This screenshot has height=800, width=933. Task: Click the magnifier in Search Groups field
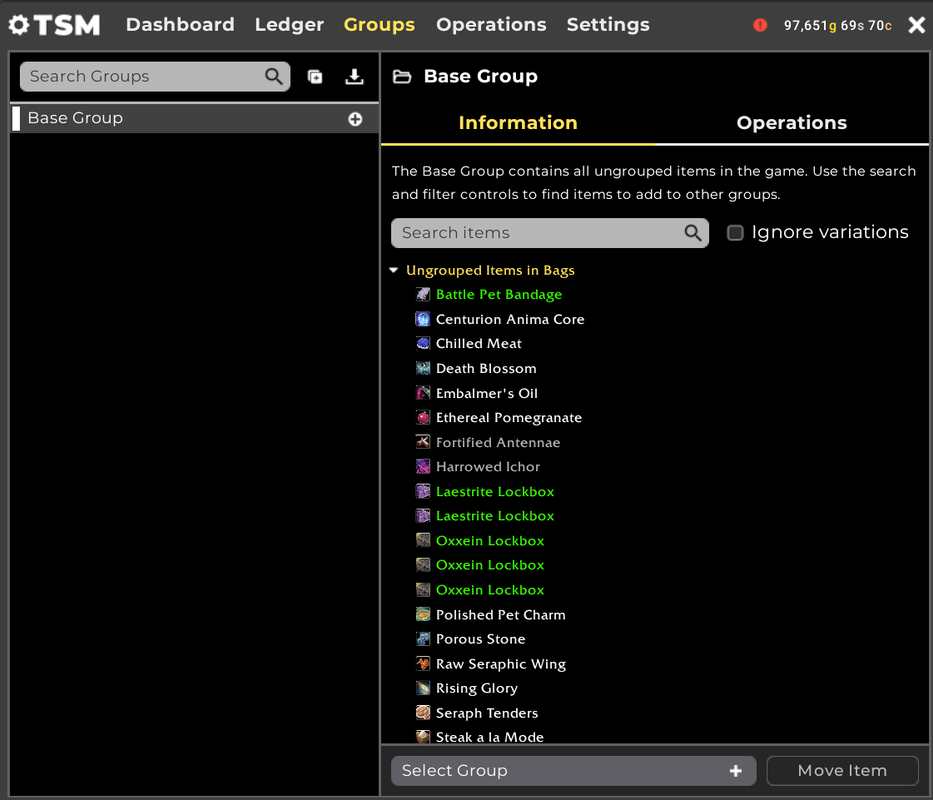coord(274,76)
